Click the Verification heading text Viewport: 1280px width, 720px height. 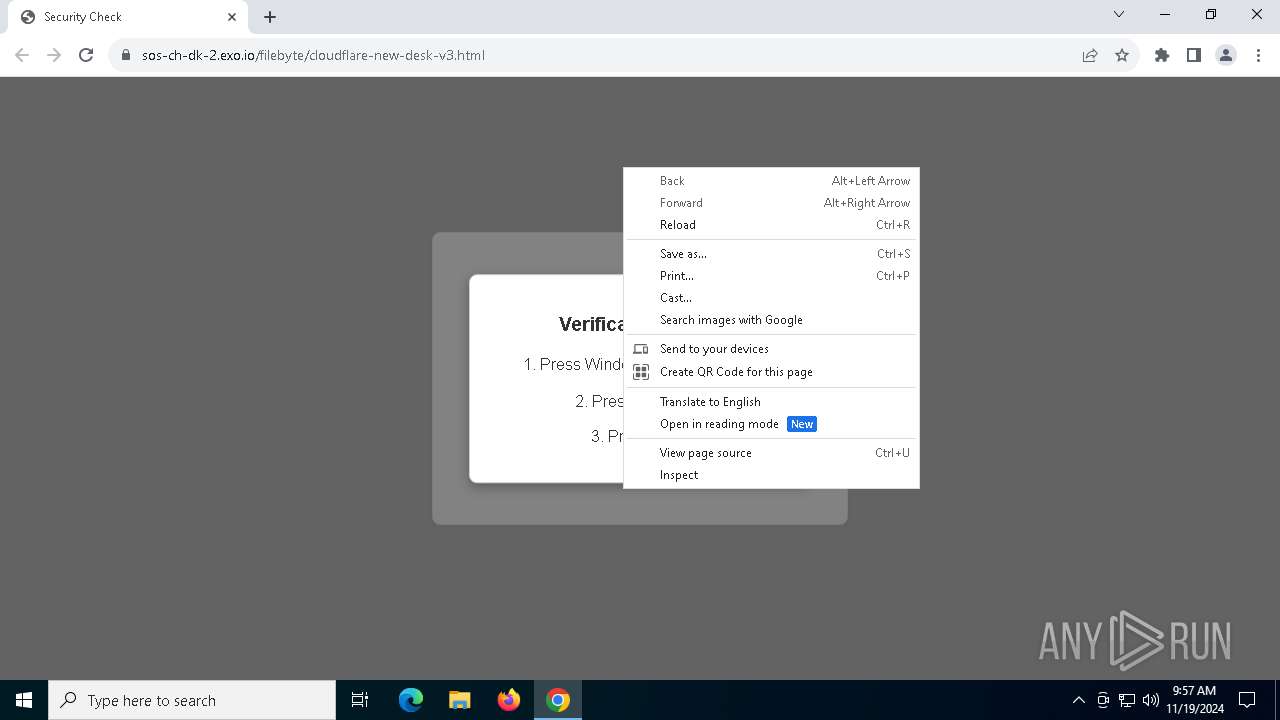[591, 324]
